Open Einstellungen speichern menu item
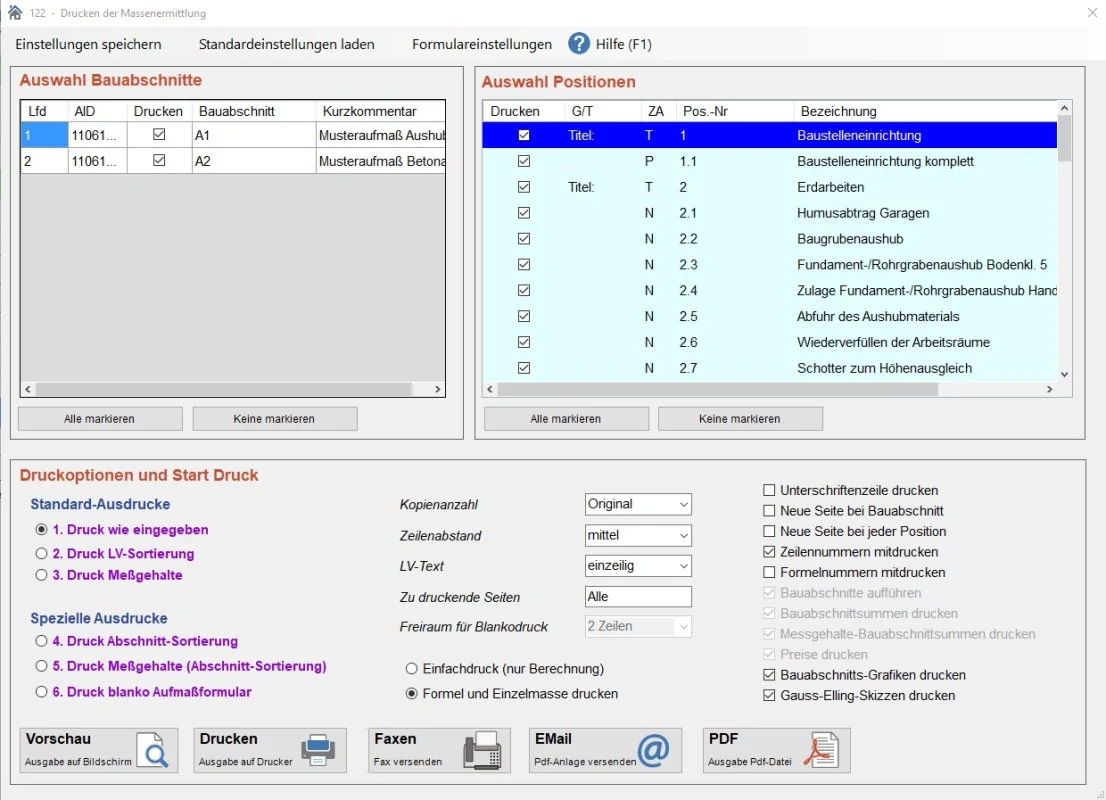The height and width of the screenshot is (800, 1106). (88, 44)
